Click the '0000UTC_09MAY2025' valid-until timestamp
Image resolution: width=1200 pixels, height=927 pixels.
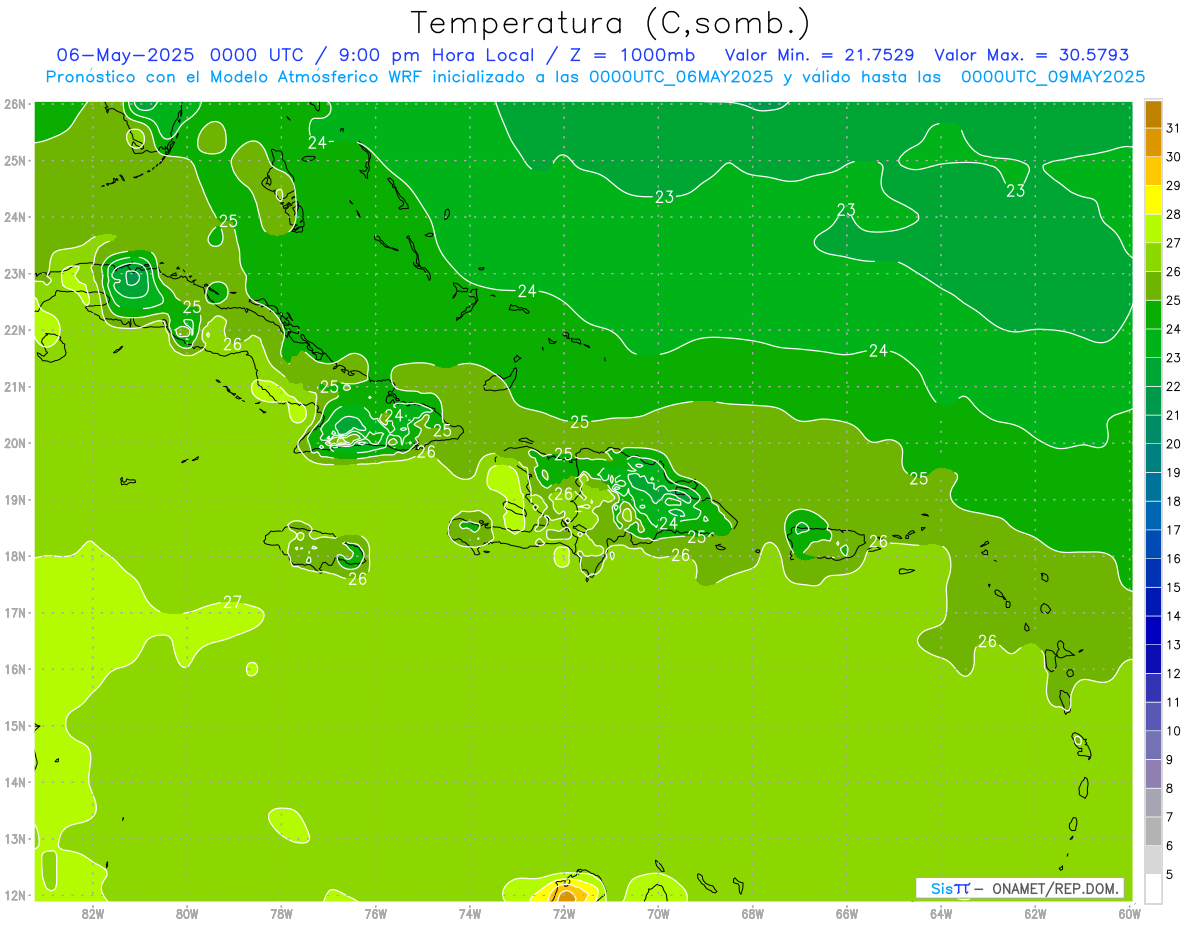[1053, 76]
